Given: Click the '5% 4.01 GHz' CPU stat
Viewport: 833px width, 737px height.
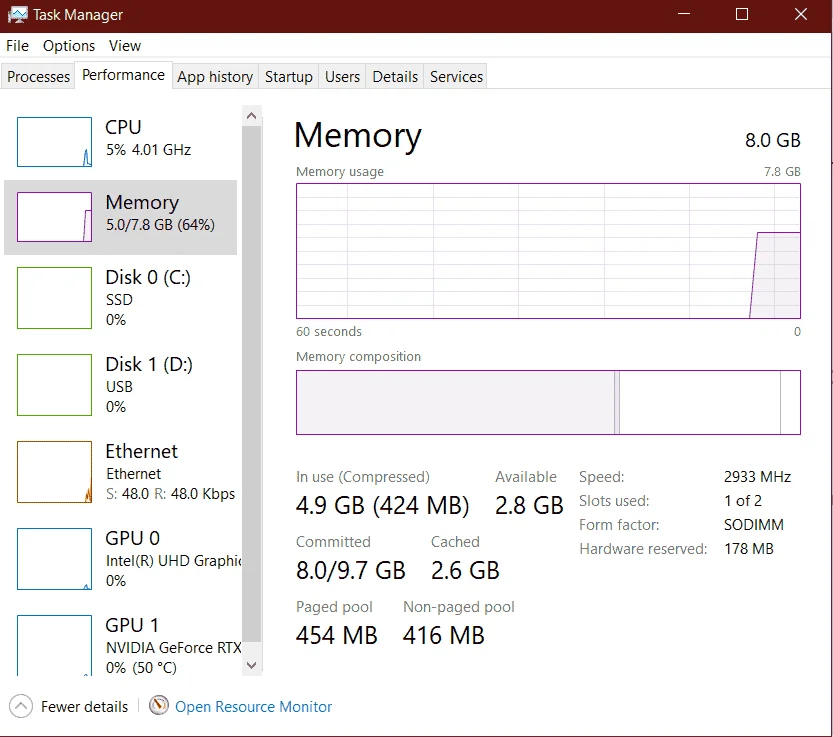Looking at the screenshot, I should [148, 150].
